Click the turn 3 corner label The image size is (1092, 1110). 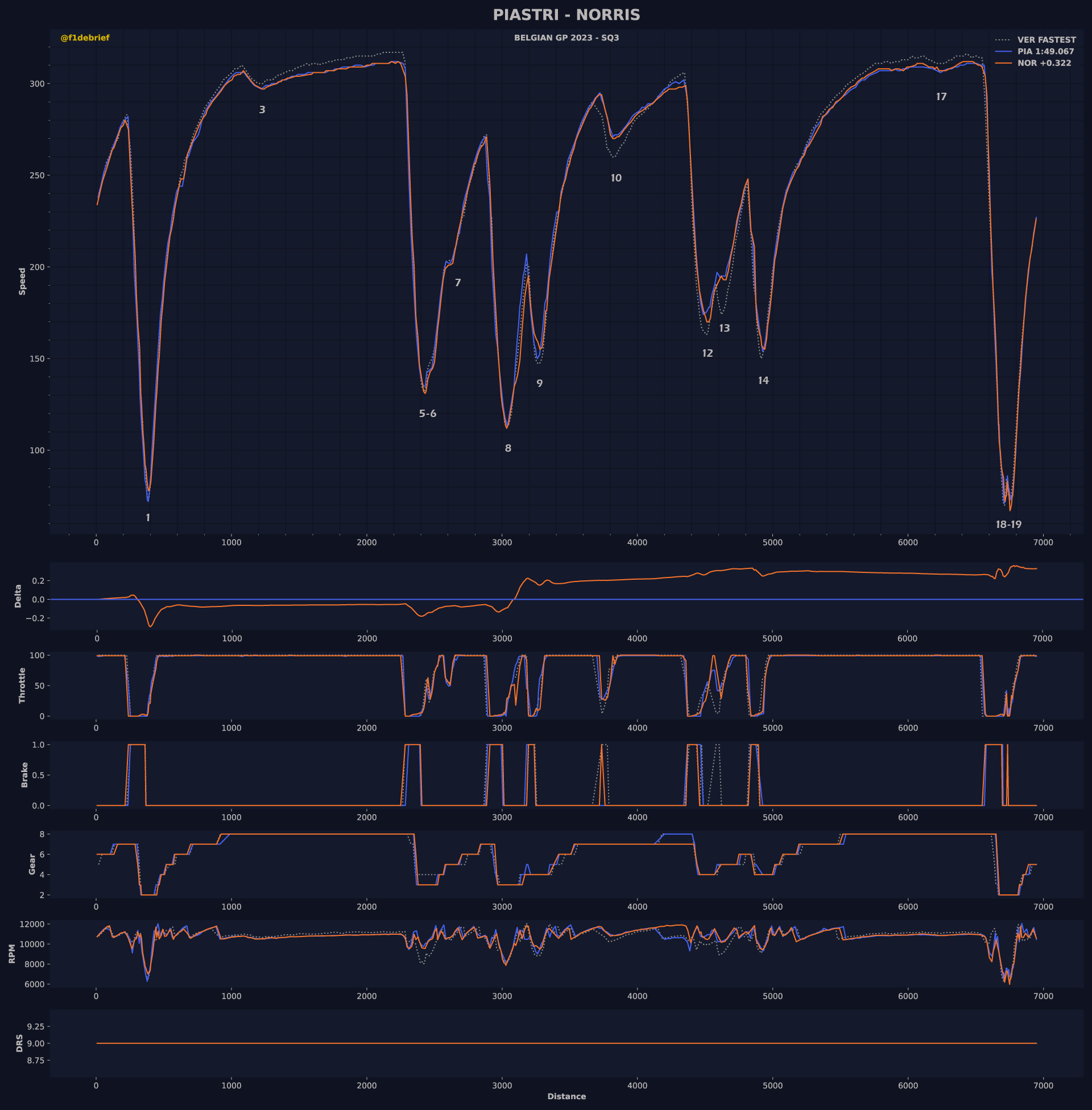coord(262,110)
